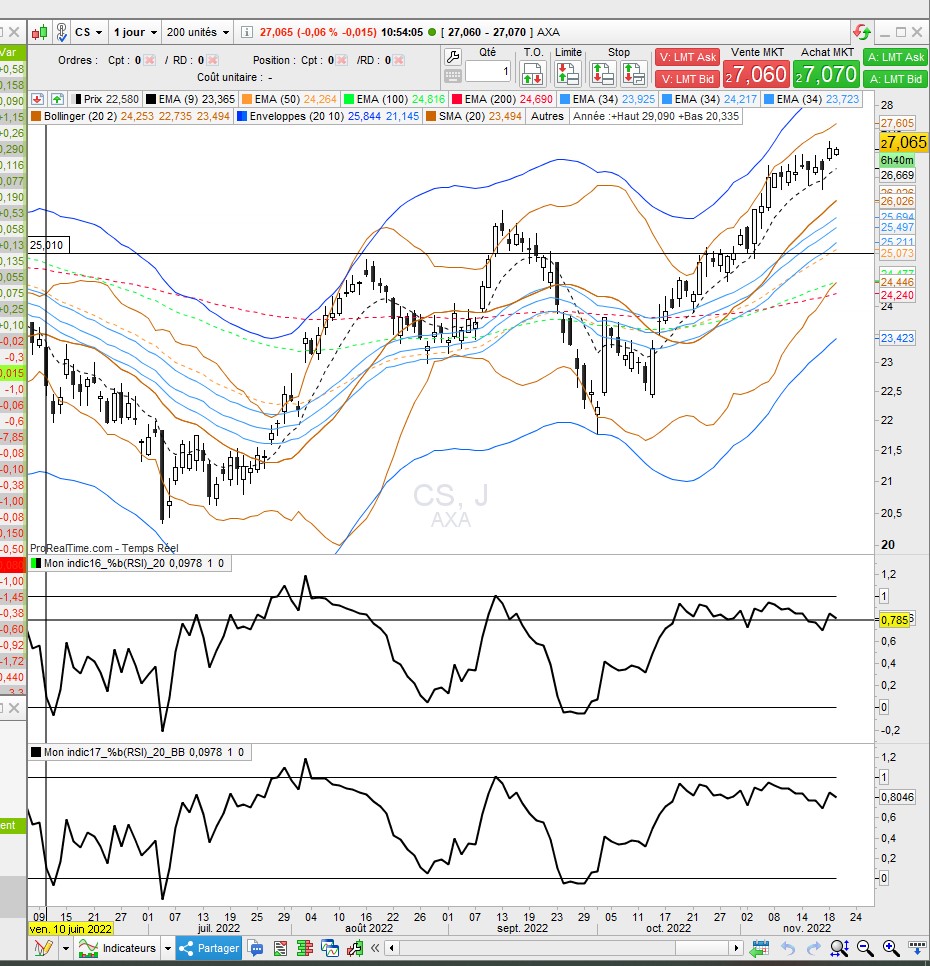
Task: Click the first Stop order icon
Action: point(602,73)
